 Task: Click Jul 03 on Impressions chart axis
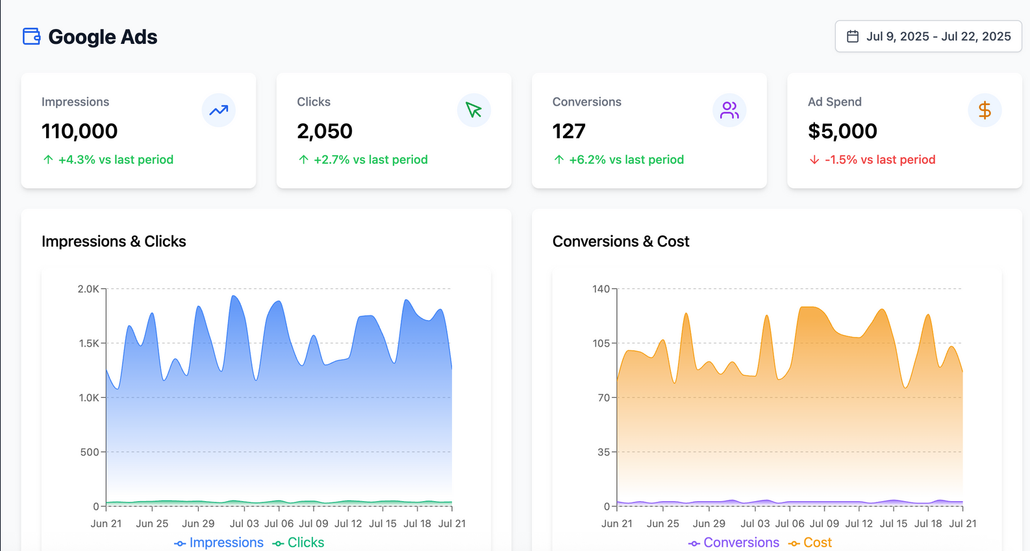(x=244, y=523)
